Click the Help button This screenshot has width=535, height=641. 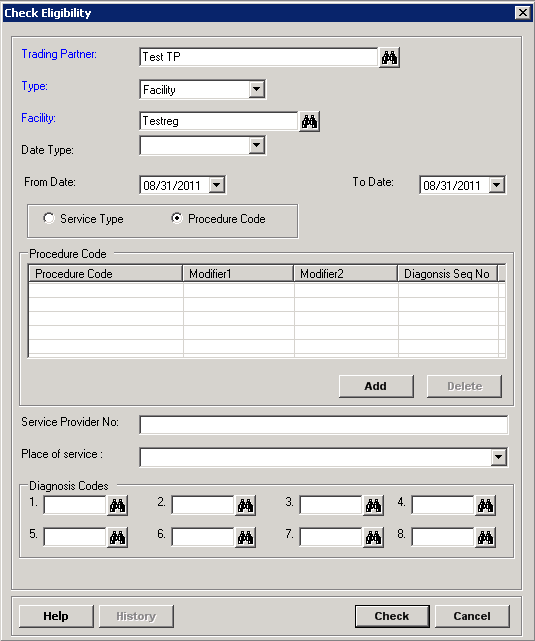(56, 616)
